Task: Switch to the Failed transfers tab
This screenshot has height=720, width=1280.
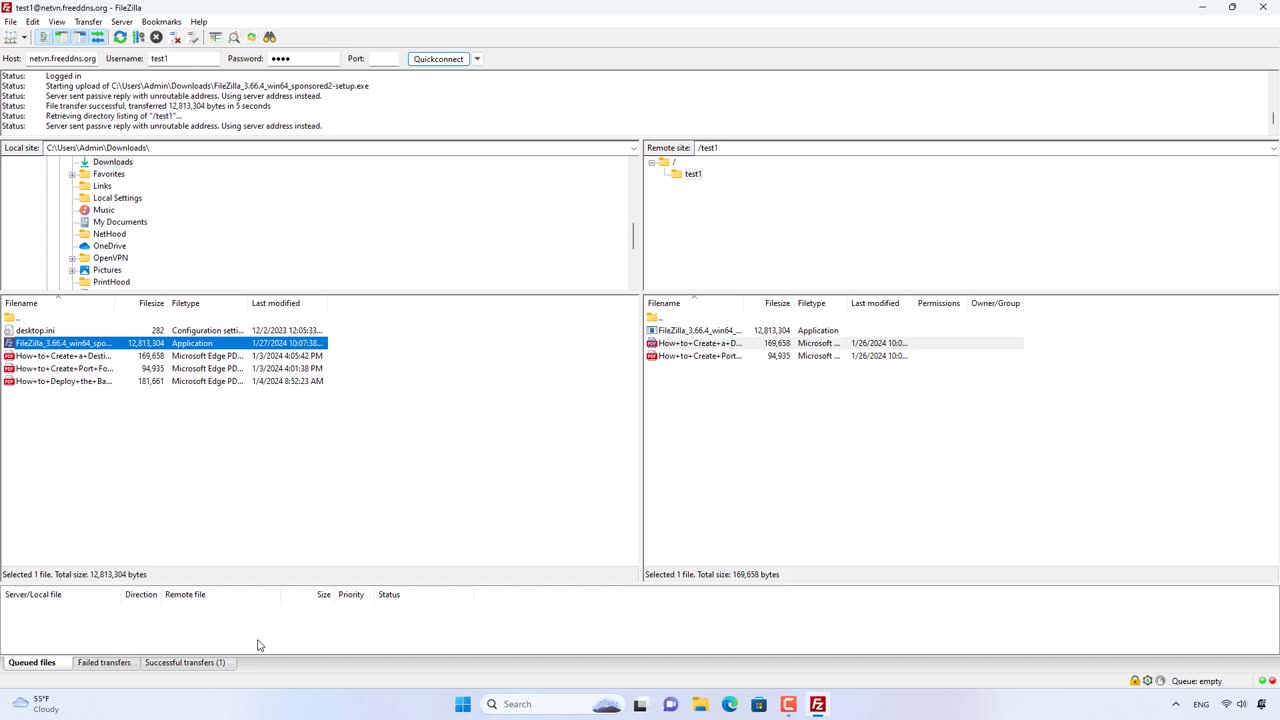Action: click(x=104, y=663)
